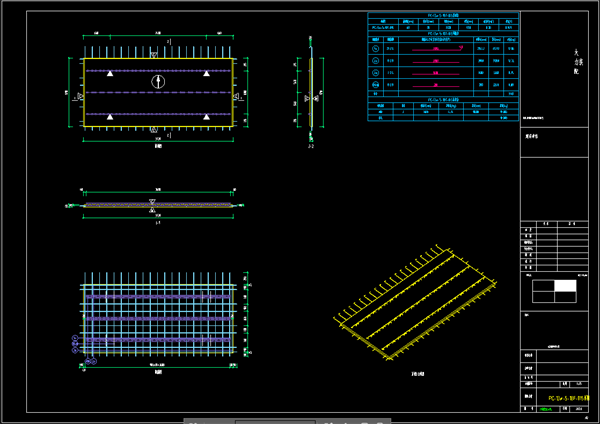
Task: Click the green text in the title block's bottom row
Action: (x=546, y=409)
